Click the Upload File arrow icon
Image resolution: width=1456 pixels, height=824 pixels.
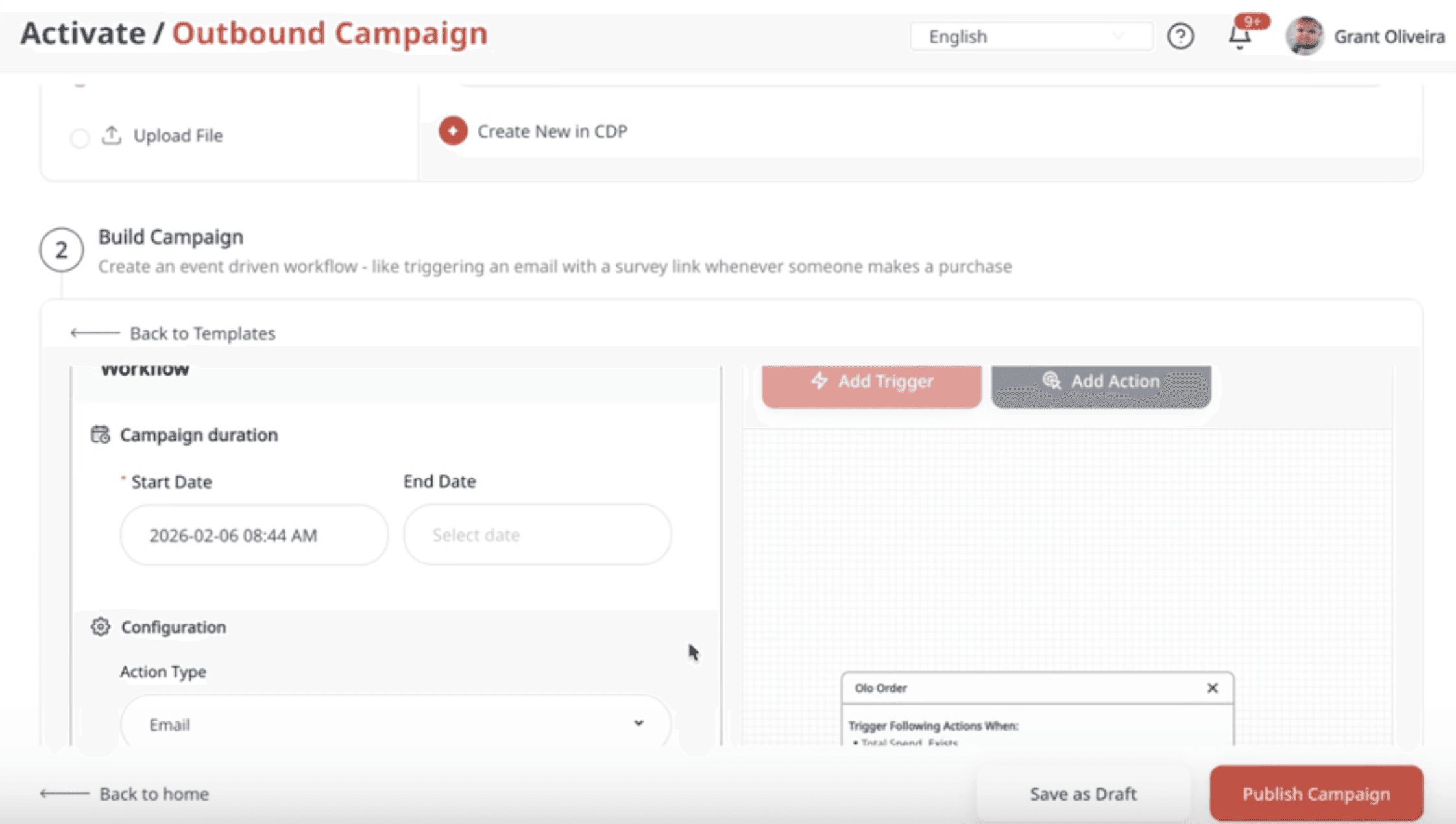[112, 135]
